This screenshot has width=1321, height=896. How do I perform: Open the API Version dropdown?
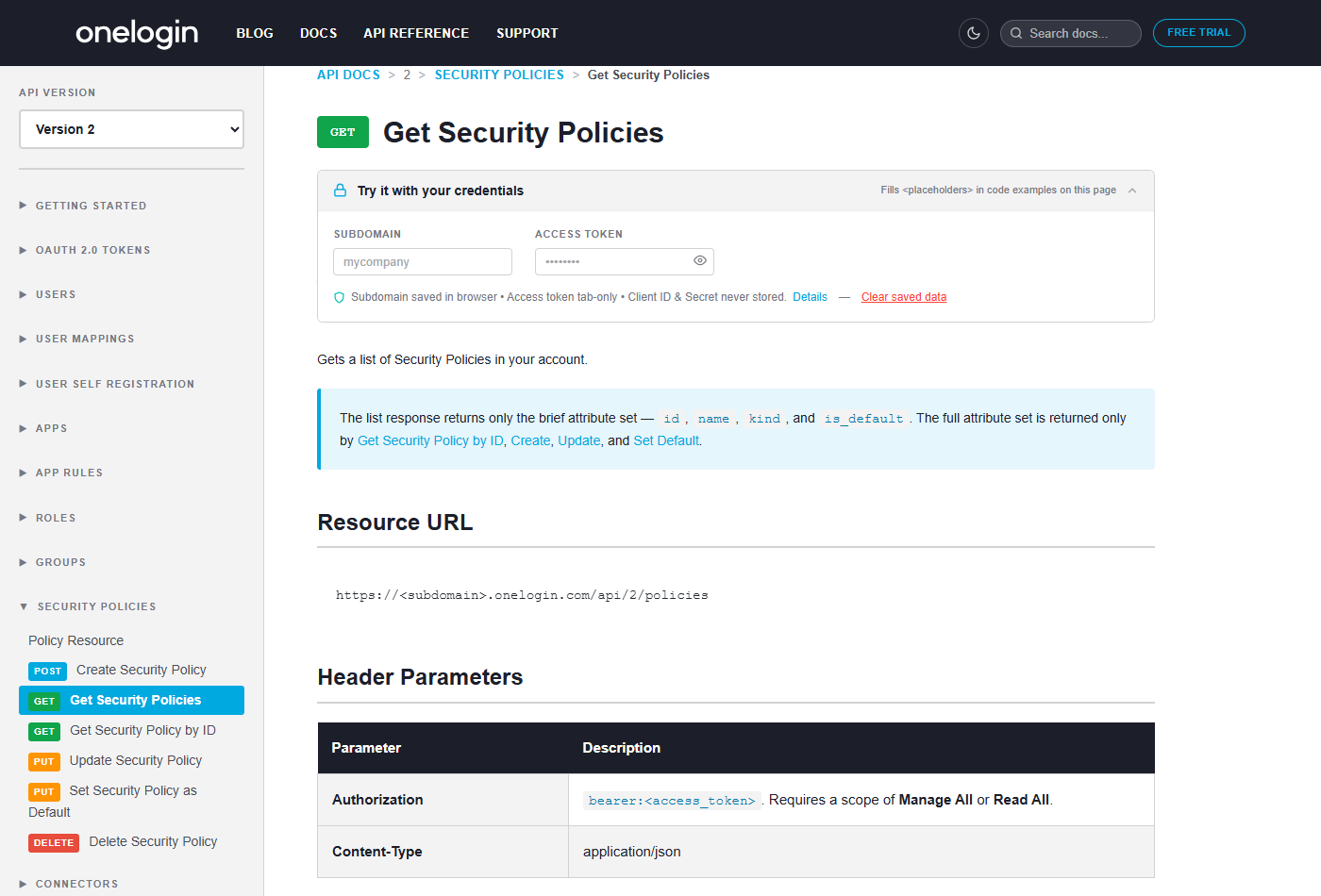tap(131, 129)
